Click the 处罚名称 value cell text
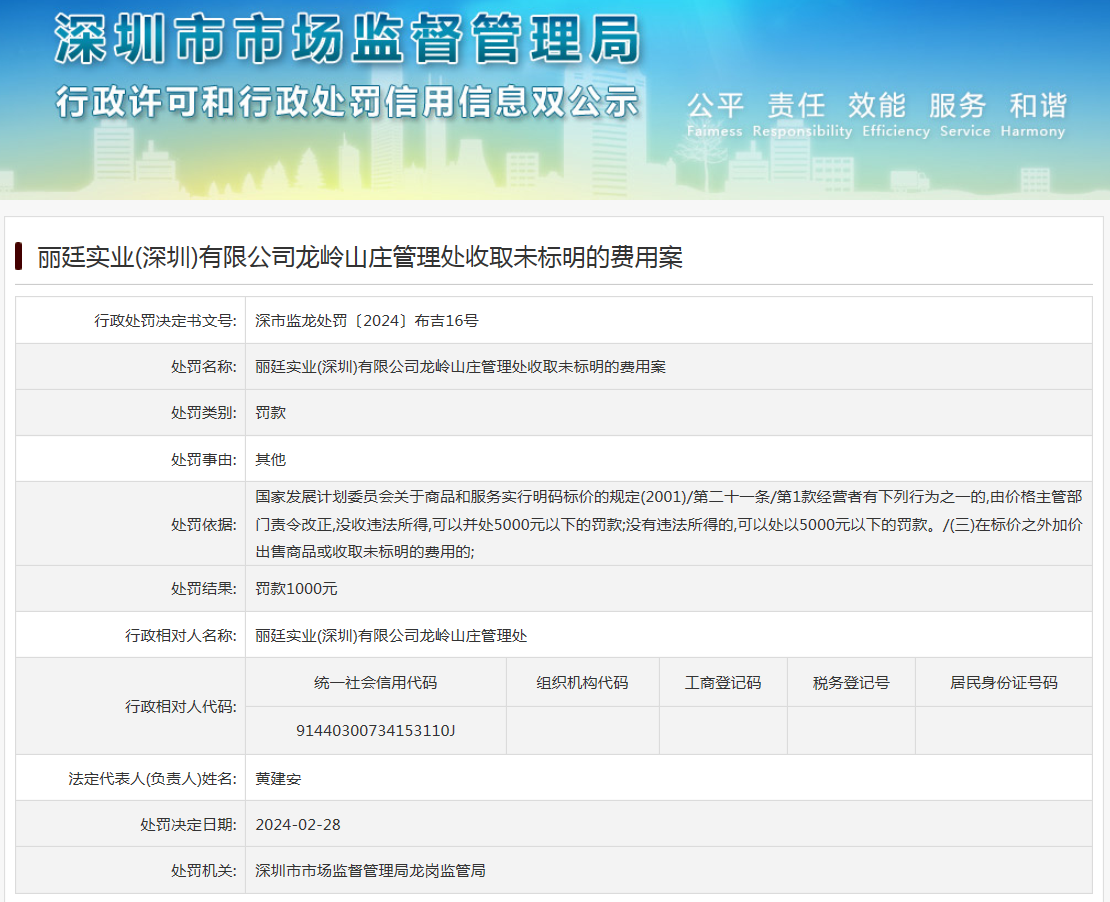The width and height of the screenshot is (1110, 902). coord(460,367)
